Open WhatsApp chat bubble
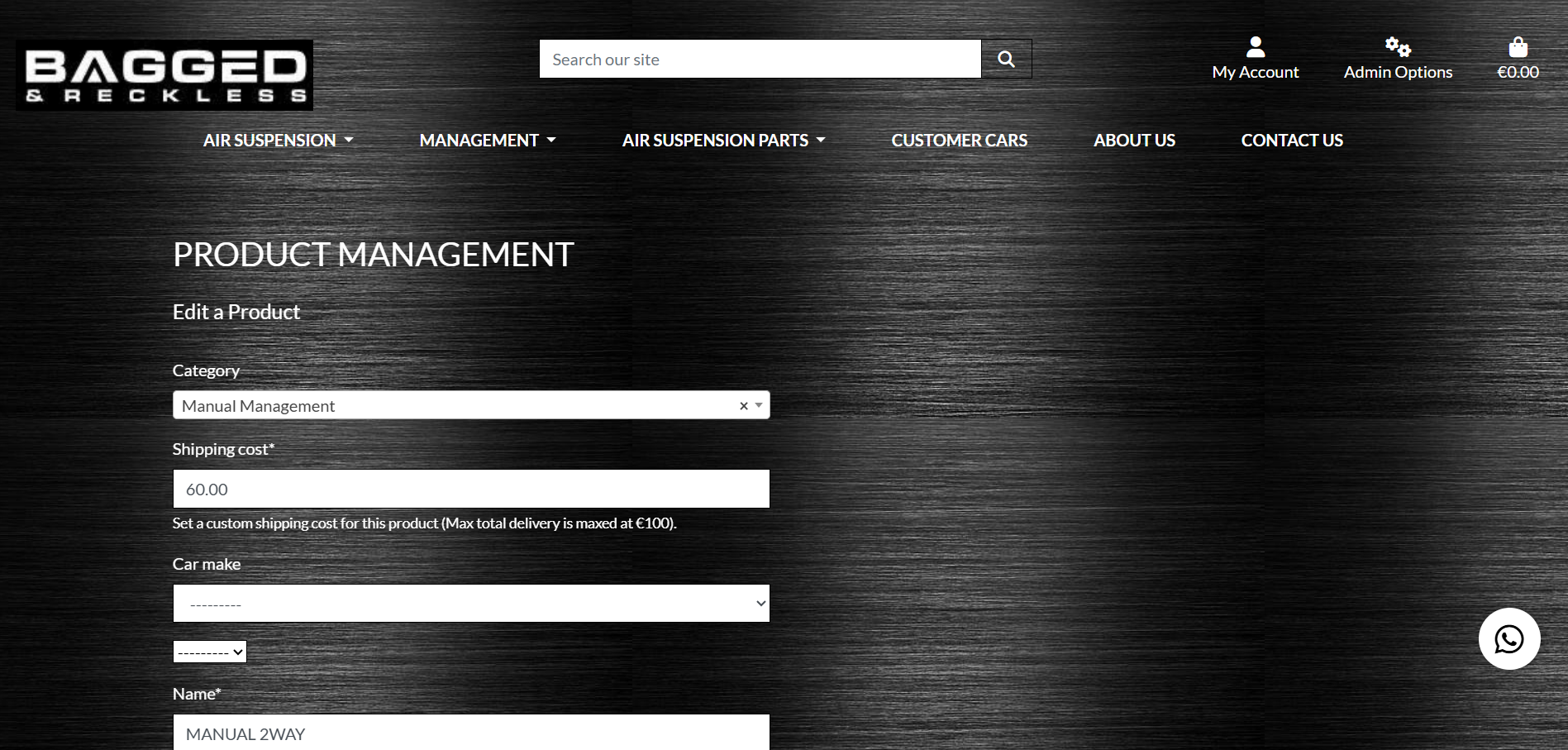 [1508, 639]
